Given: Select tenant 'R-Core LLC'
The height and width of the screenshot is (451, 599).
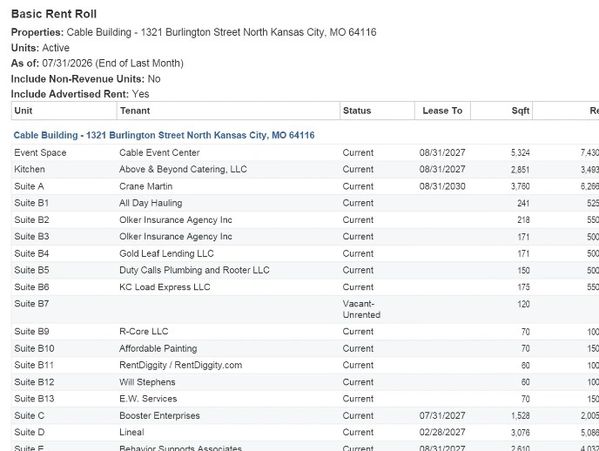Looking at the screenshot, I should (143, 331).
